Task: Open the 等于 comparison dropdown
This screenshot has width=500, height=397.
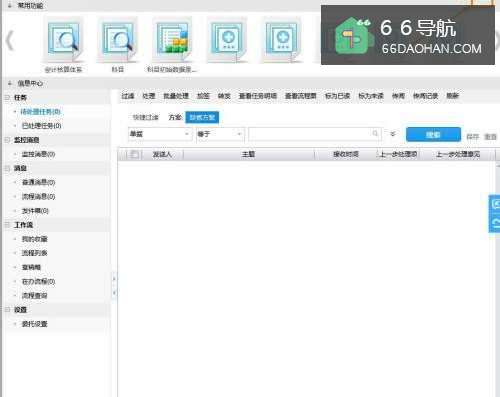Action: pyautogui.click(x=220, y=134)
